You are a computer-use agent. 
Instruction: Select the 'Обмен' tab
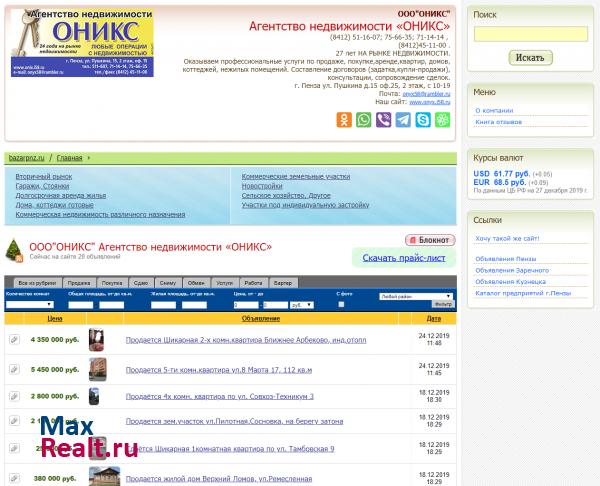point(196,283)
